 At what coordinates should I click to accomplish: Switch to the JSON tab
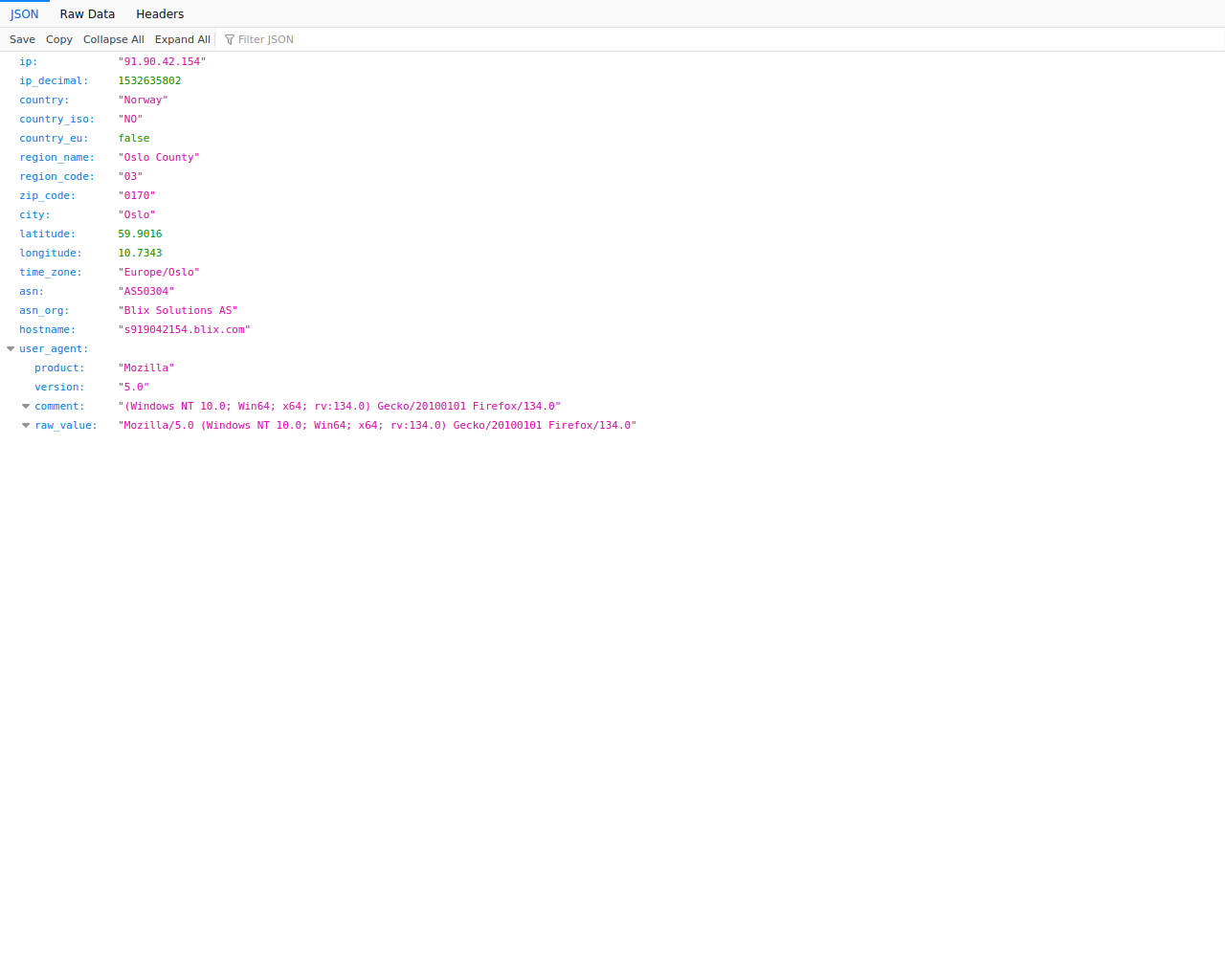tap(25, 14)
